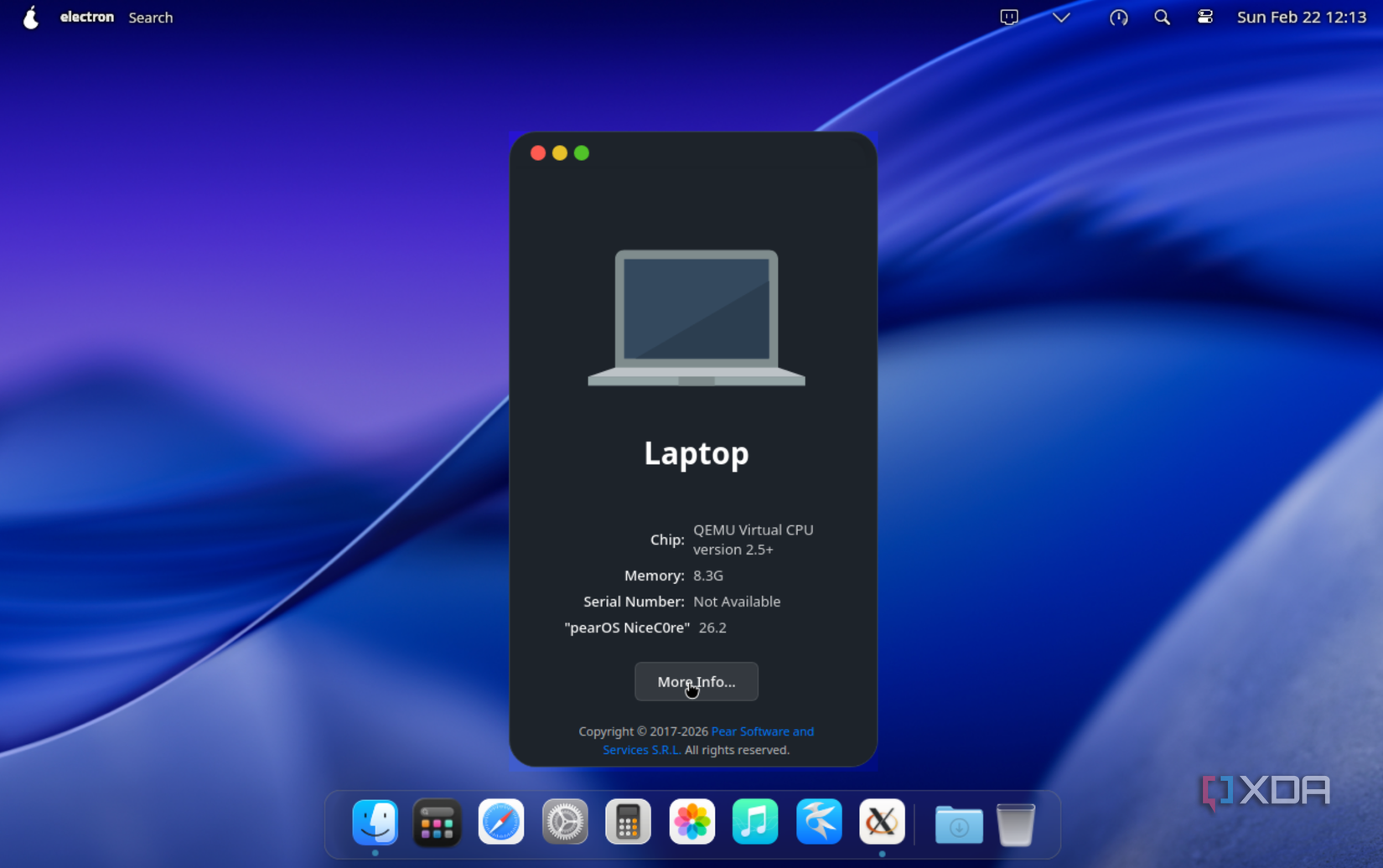Viewport: 1383px width, 868px height.
Task: Open the Launchpad app grid in the dock
Action: coord(437,822)
